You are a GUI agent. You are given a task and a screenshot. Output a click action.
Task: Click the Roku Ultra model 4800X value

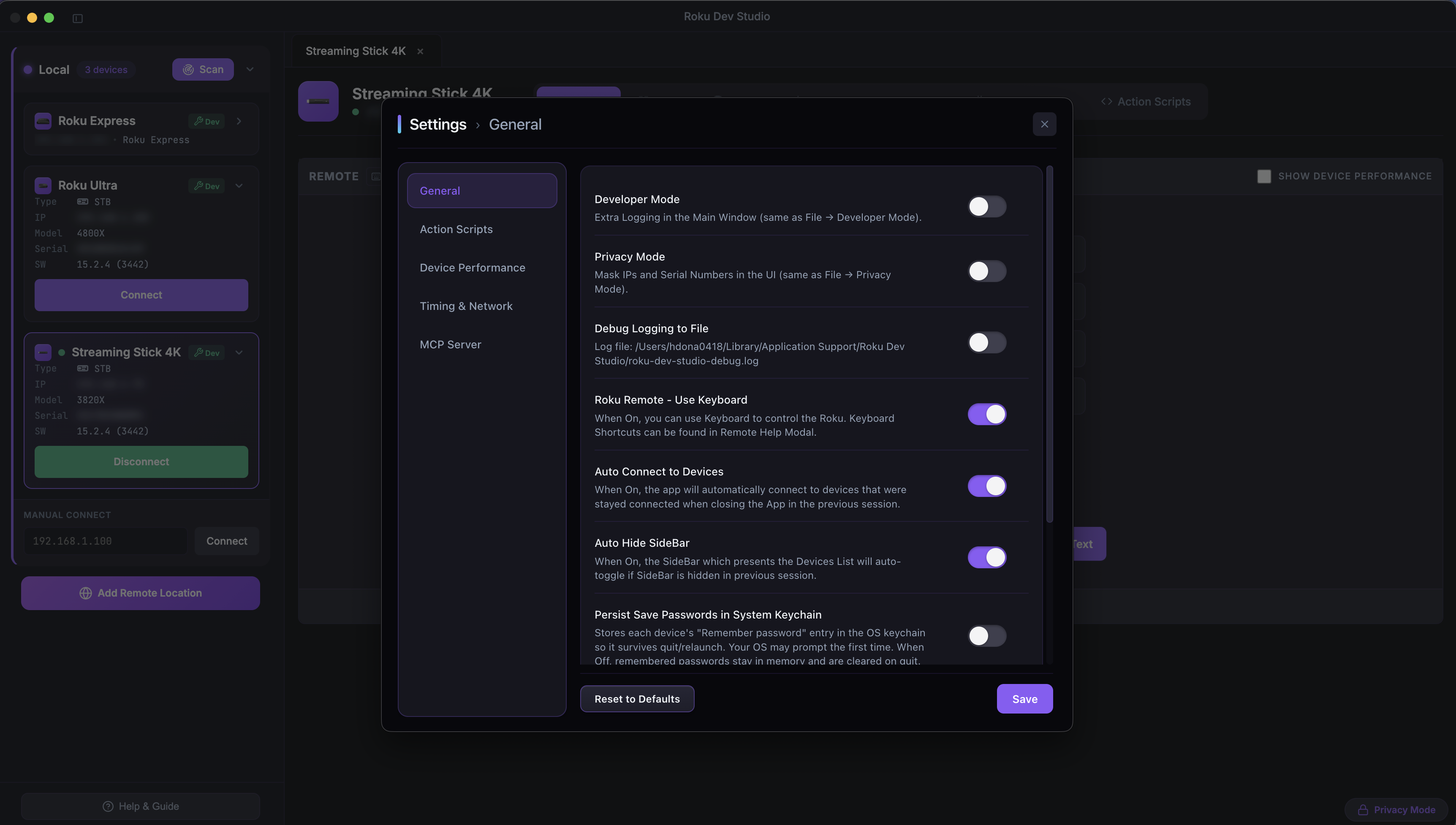tap(91, 233)
